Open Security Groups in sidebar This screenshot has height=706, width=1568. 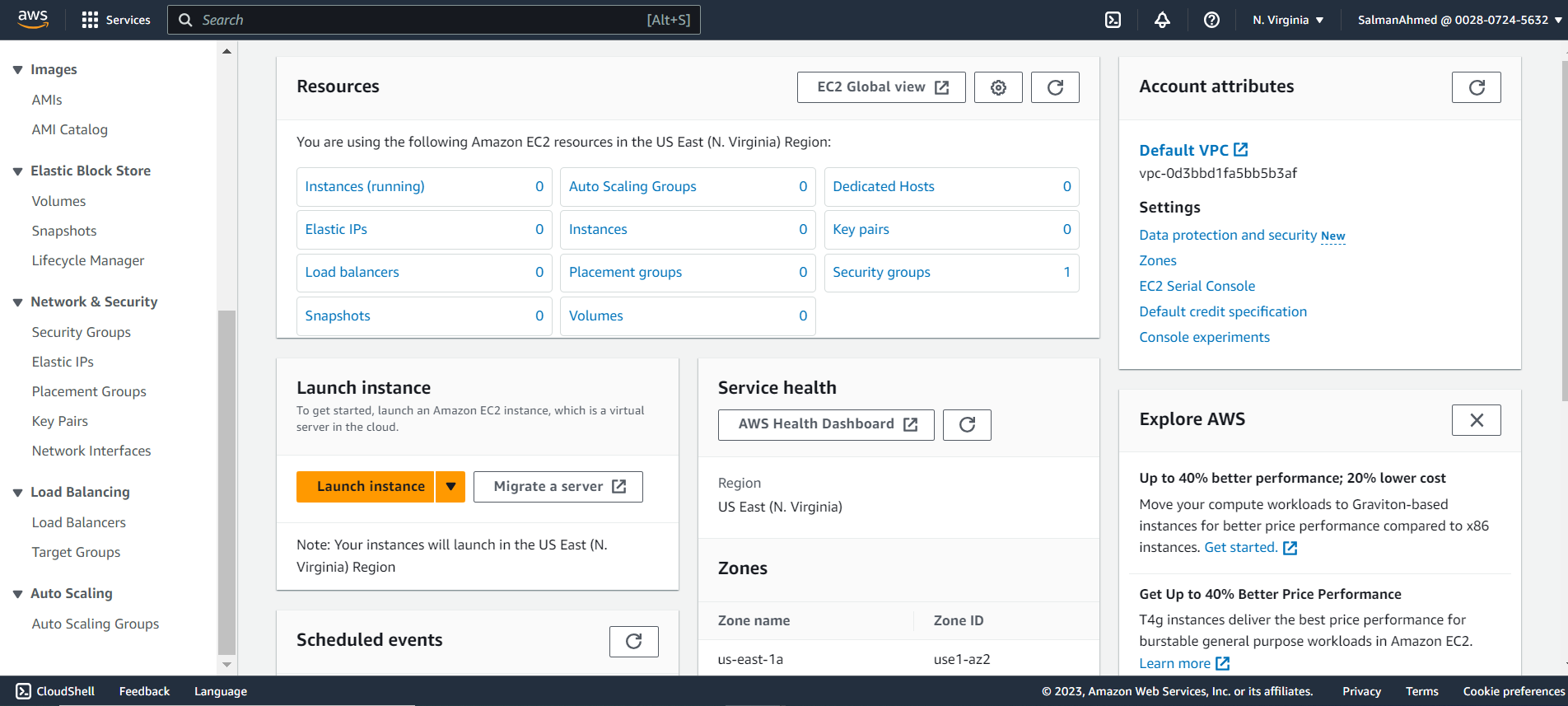pos(82,332)
